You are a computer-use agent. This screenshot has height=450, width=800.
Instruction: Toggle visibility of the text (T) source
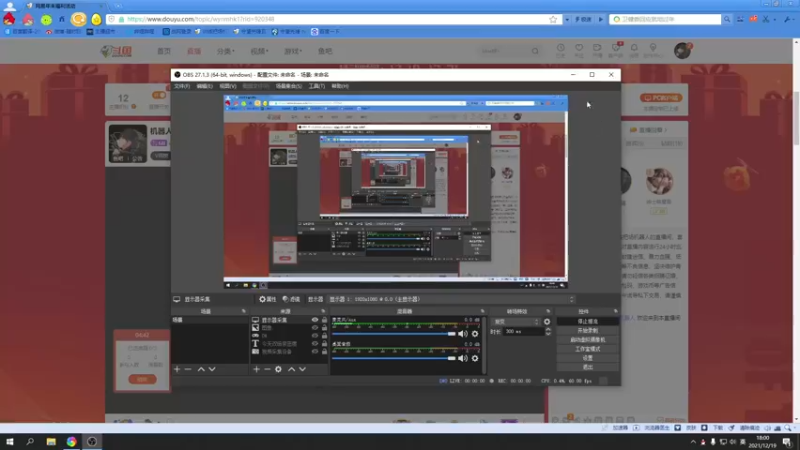point(315,343)
